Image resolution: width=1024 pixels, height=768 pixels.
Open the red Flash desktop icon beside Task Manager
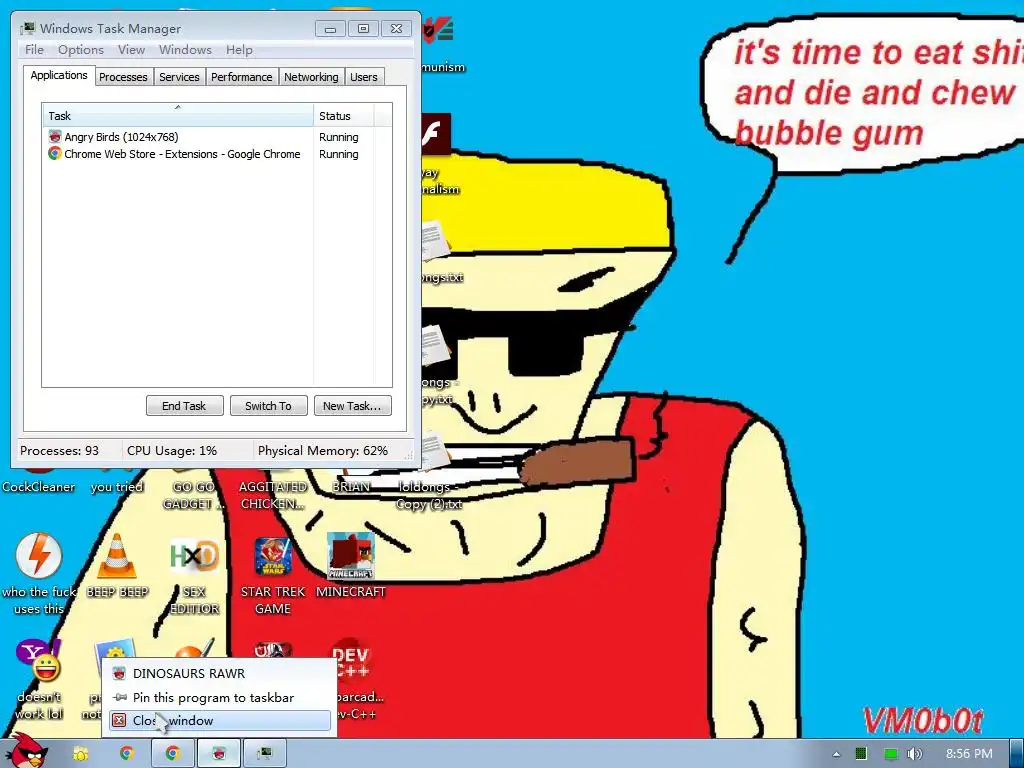(436, 134)
